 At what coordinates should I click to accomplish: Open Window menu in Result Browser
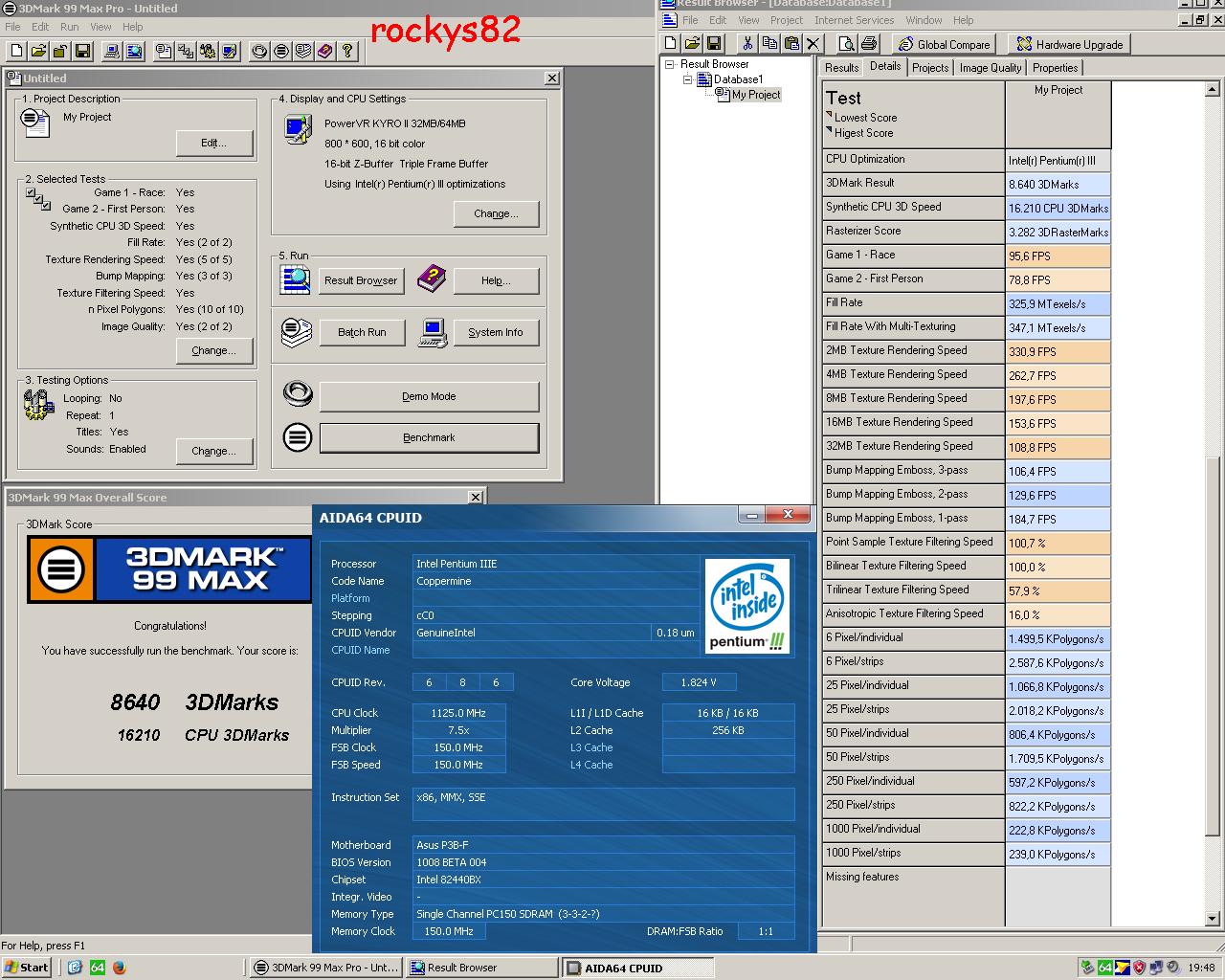coord(924,20)
